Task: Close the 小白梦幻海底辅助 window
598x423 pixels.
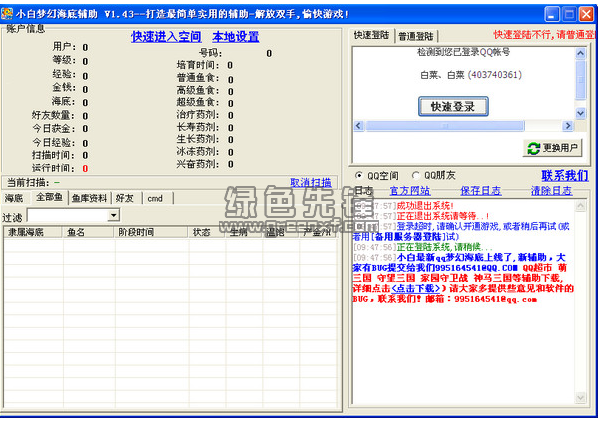Action: 586,14
